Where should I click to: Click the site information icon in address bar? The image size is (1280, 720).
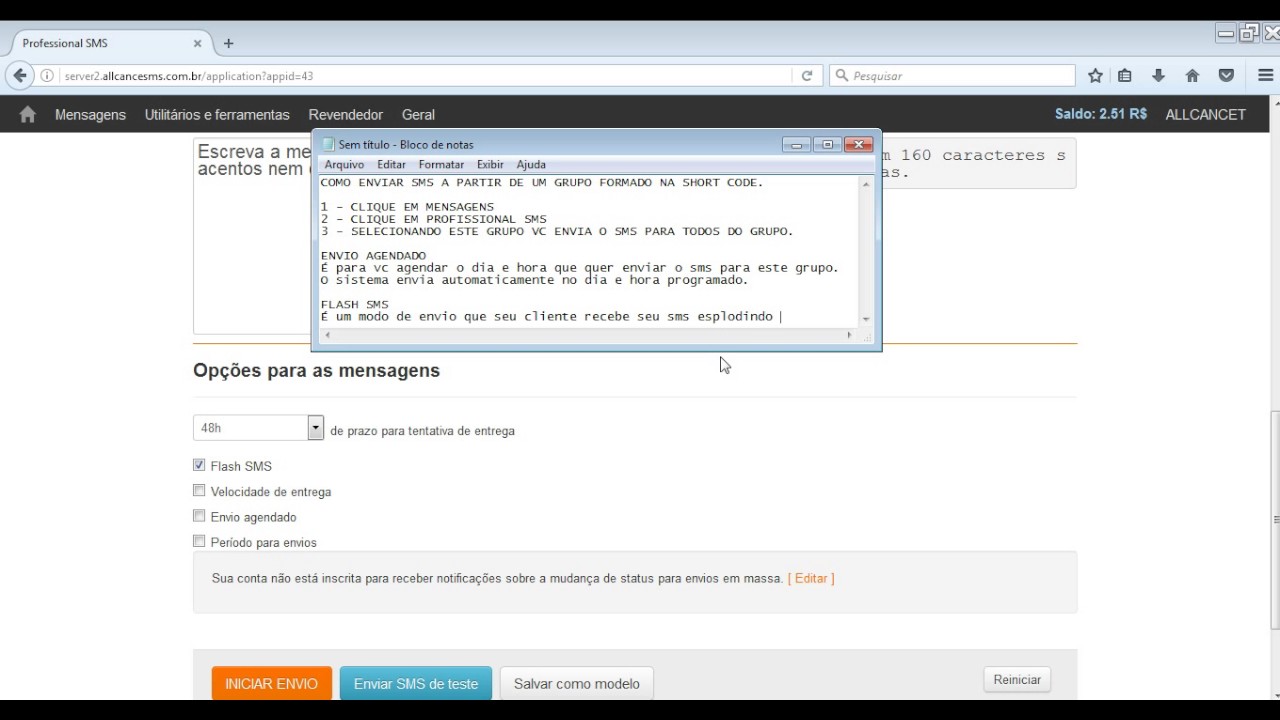(x=47, y=76)
